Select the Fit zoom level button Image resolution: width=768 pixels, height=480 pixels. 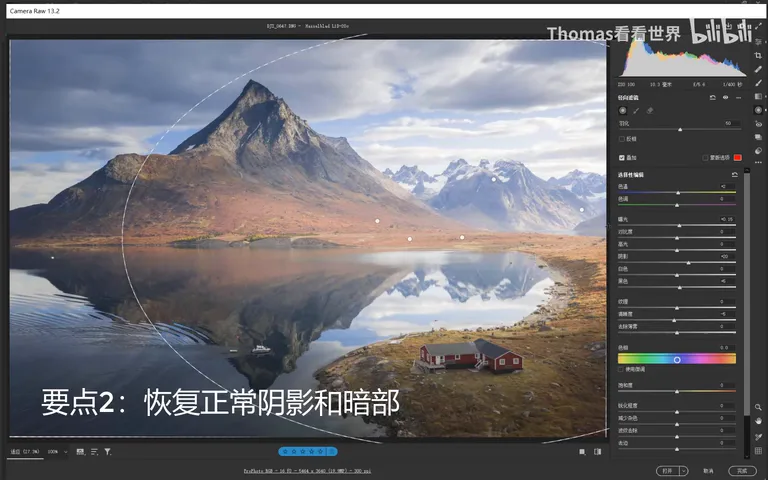[x=25, y=452]
